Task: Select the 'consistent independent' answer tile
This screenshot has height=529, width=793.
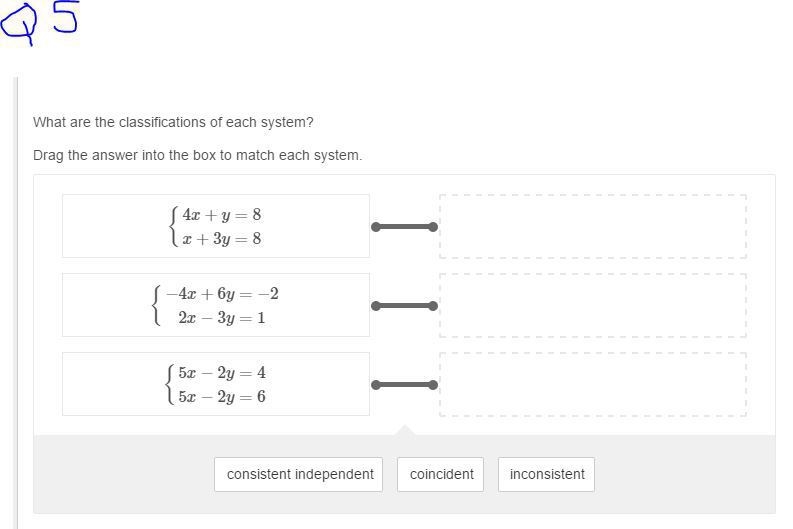Action: click(298, 474)
